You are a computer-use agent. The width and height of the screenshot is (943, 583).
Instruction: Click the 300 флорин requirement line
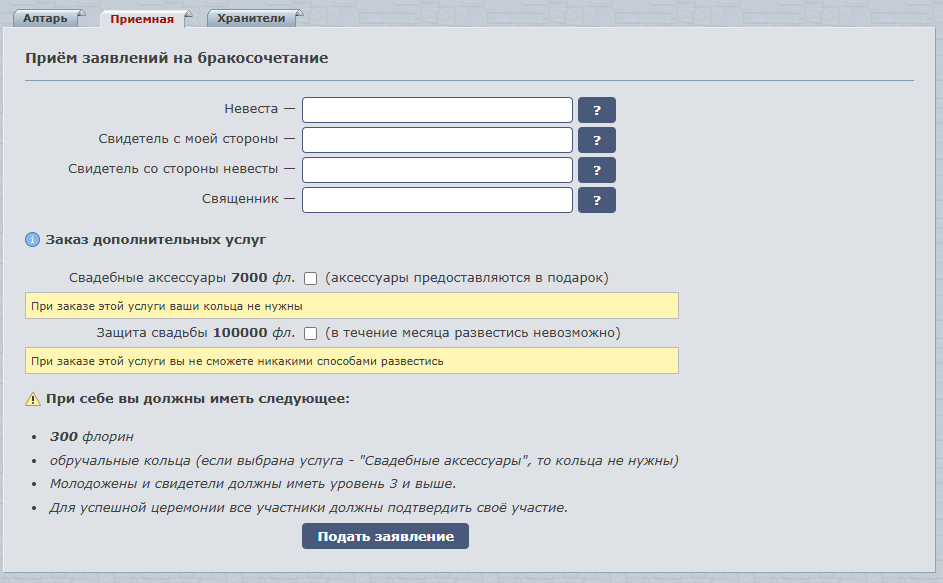[92, 437]
